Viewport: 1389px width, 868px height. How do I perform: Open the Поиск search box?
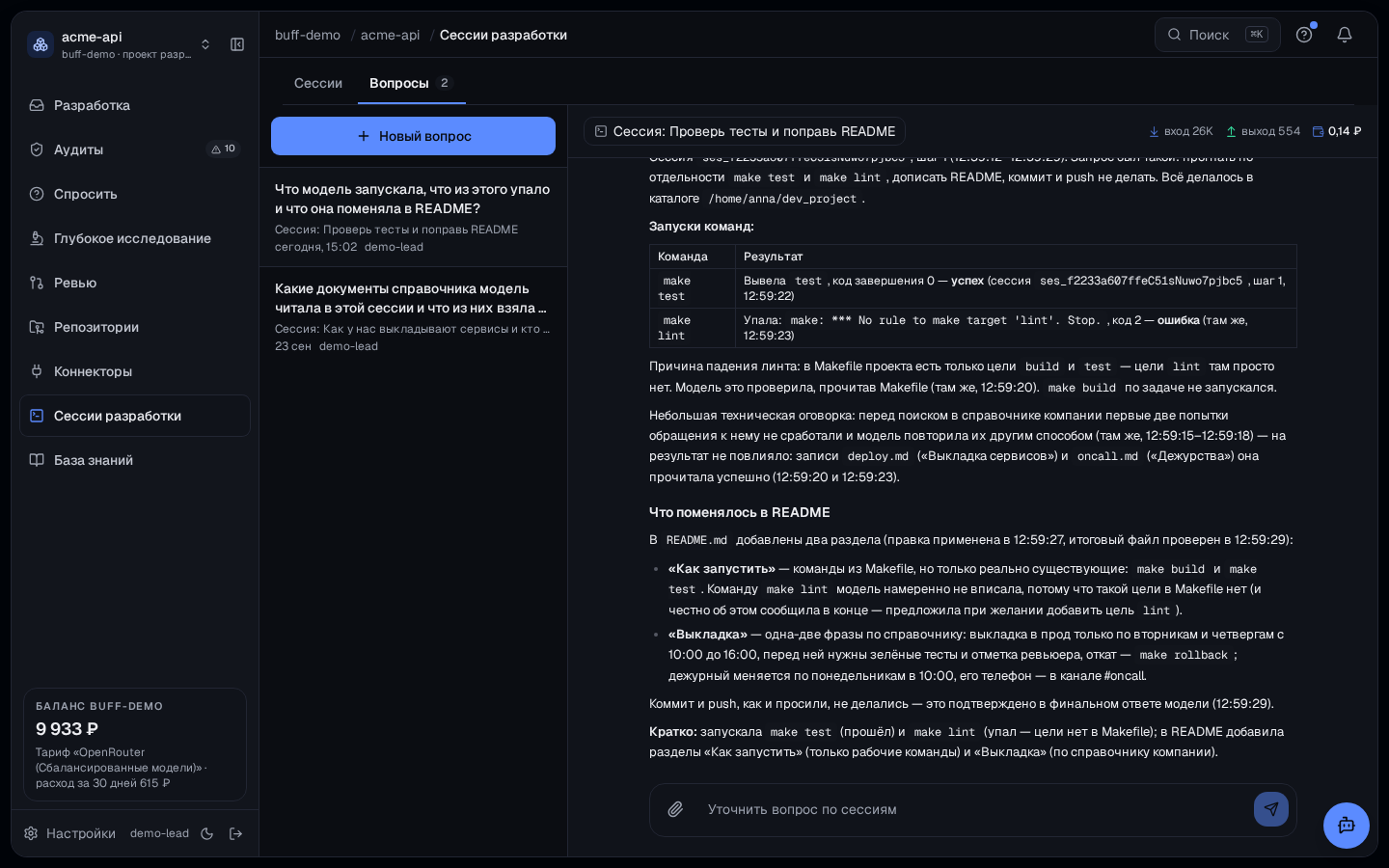[x=1217, y=35]
